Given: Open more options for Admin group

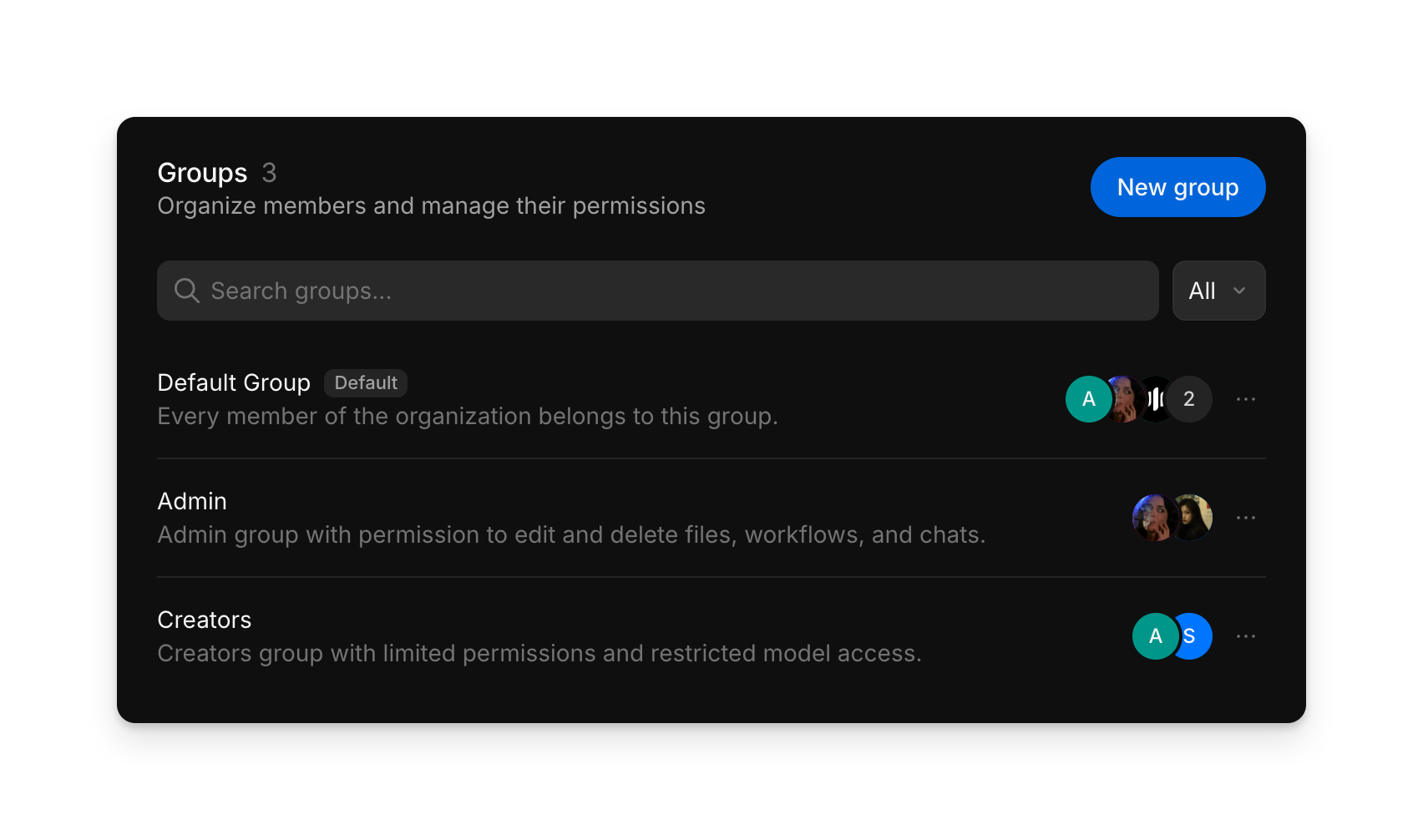Looking at the screenshot, I should click(1246, 518).
